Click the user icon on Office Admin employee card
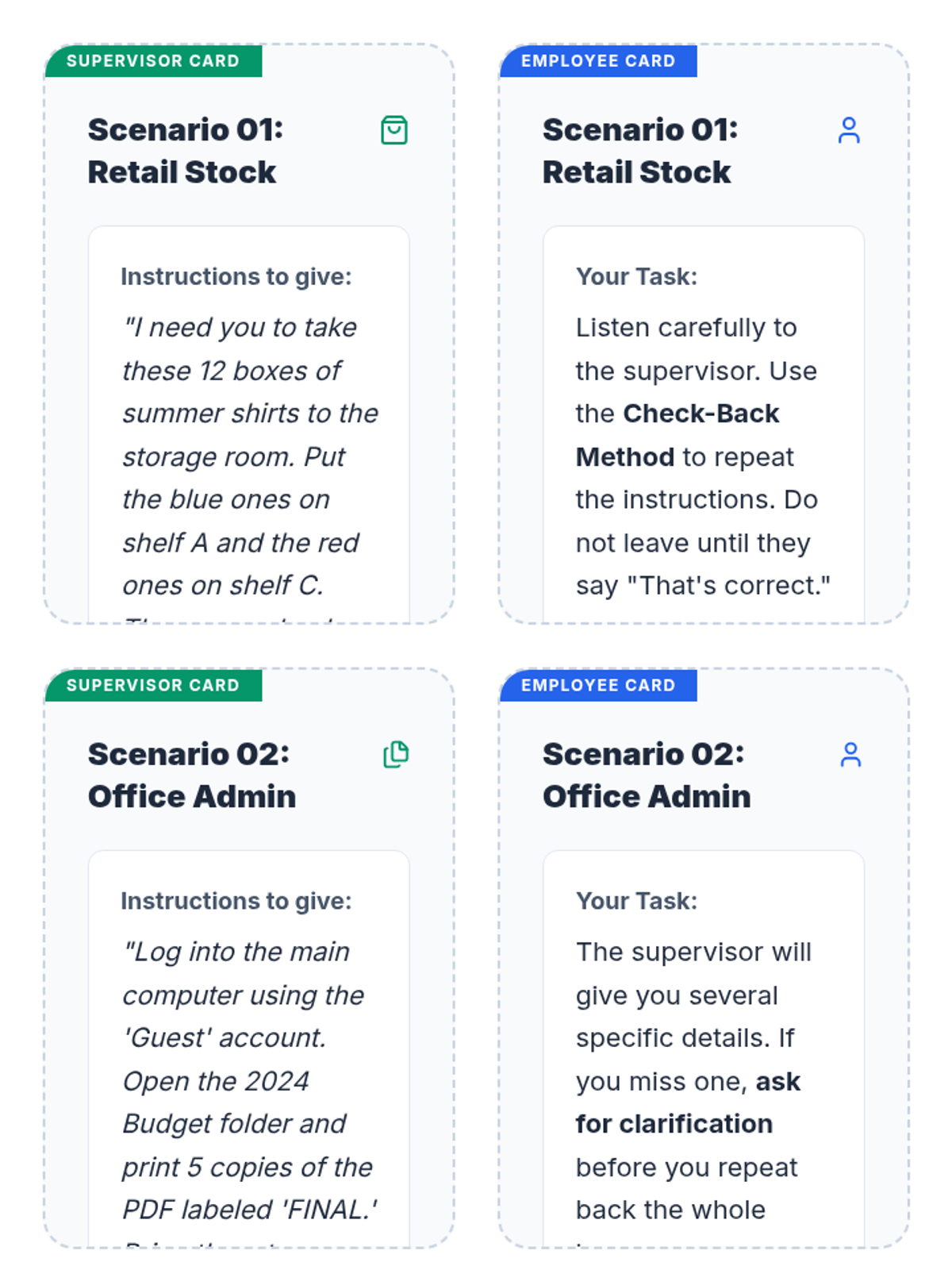This screenshot has height=1270, width=952. click(x=850, y=754)
